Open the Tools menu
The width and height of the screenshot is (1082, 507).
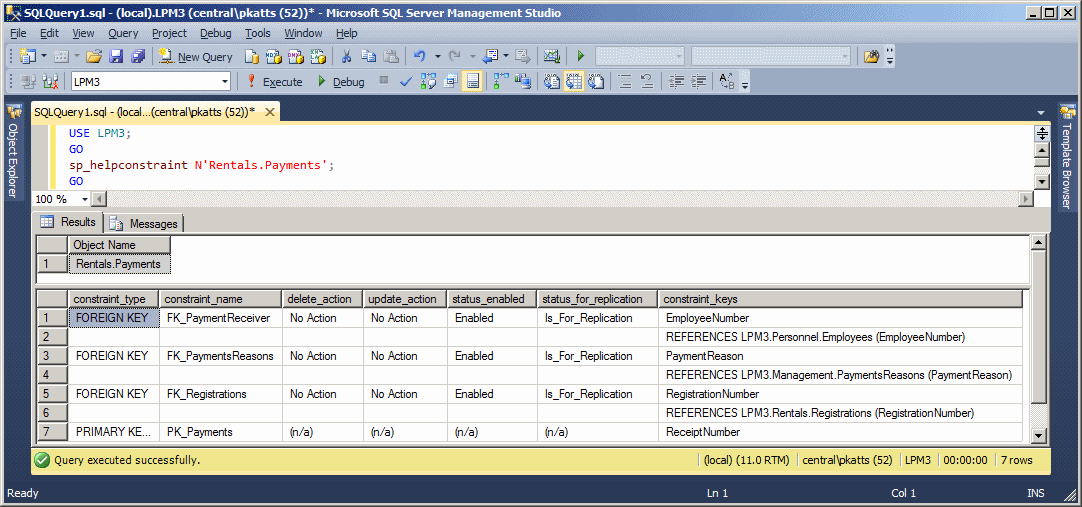(258, 33)
